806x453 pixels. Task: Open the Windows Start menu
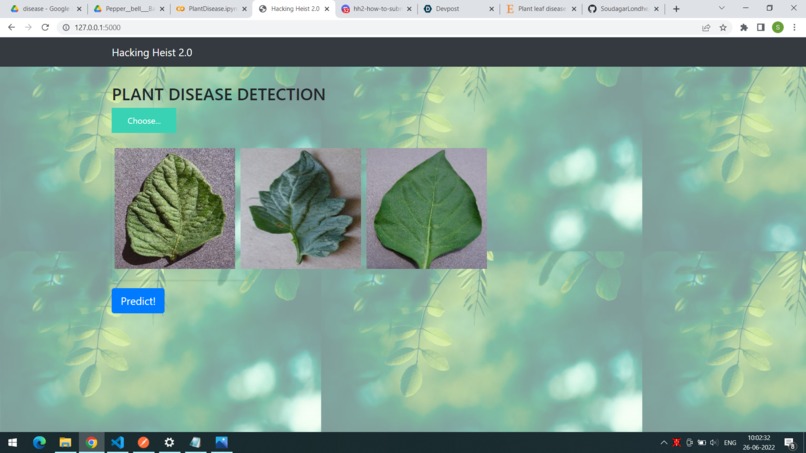point(13,442)
